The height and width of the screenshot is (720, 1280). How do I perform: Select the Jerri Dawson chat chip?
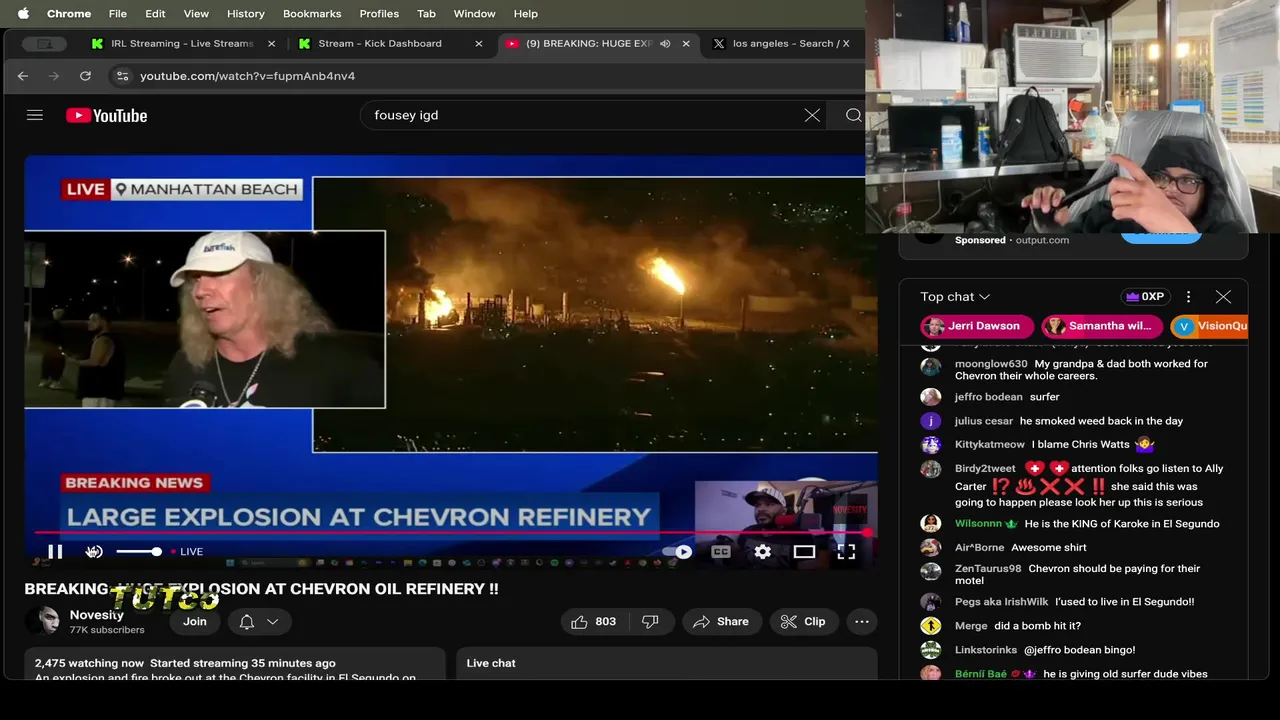coord(976,326)
